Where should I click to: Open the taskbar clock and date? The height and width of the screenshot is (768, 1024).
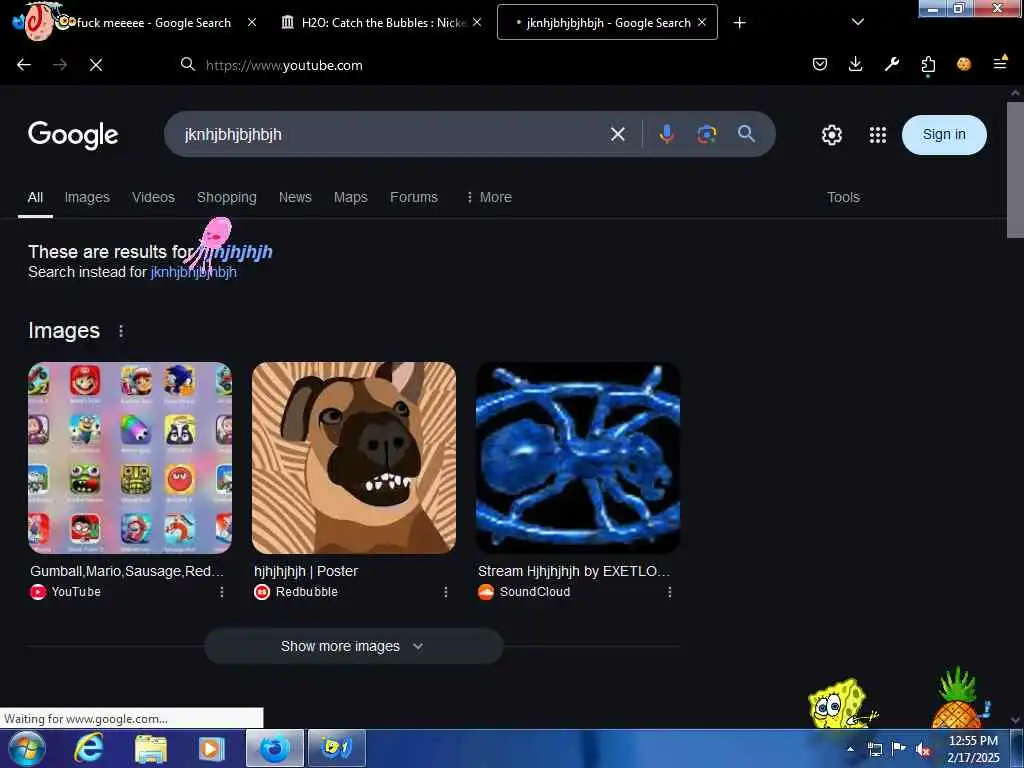(x=973, y=749)
